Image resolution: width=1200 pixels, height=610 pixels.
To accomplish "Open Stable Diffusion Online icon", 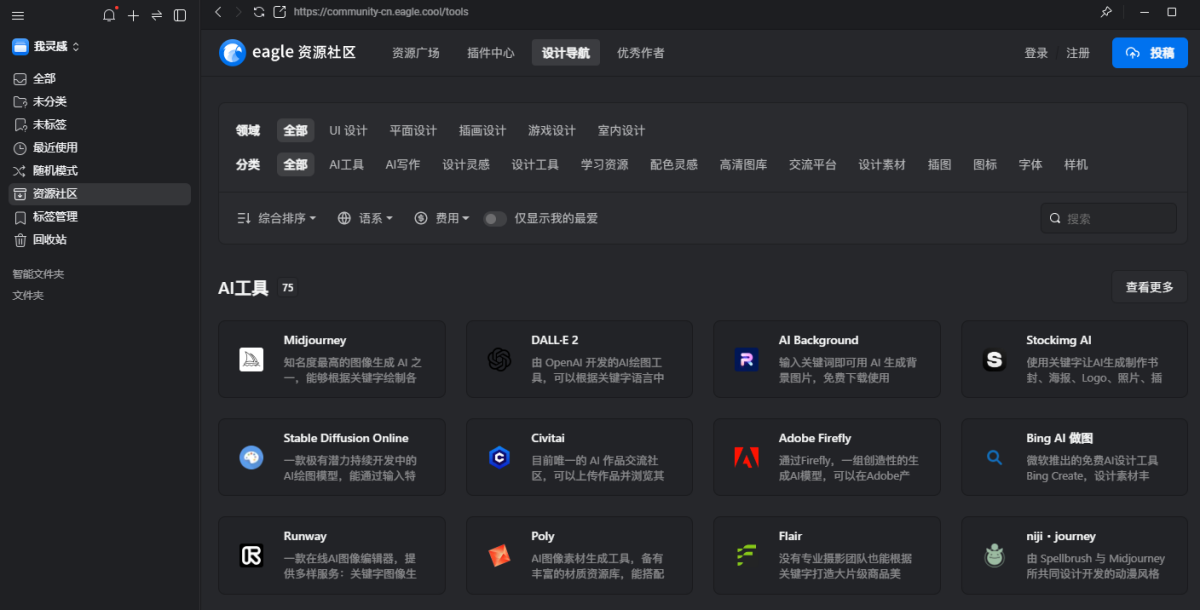I will click(x=251, y=457).
